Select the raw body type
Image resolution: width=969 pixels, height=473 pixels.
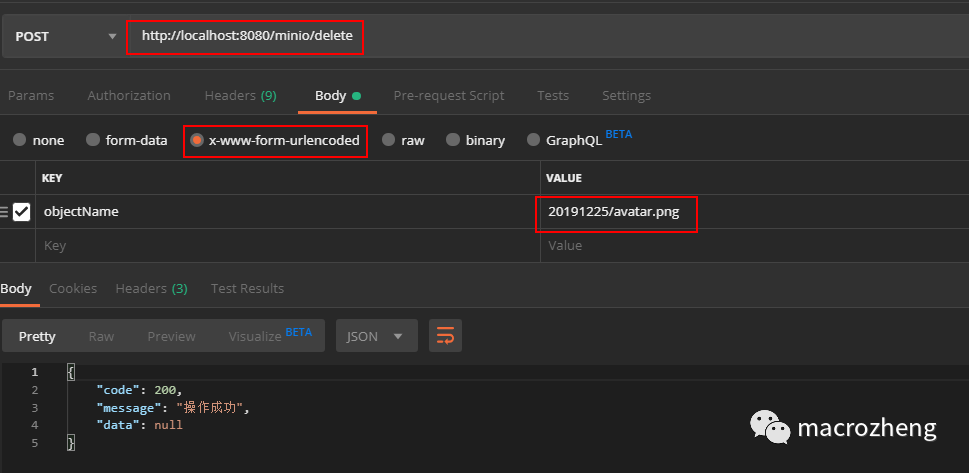tap(388, 140)
